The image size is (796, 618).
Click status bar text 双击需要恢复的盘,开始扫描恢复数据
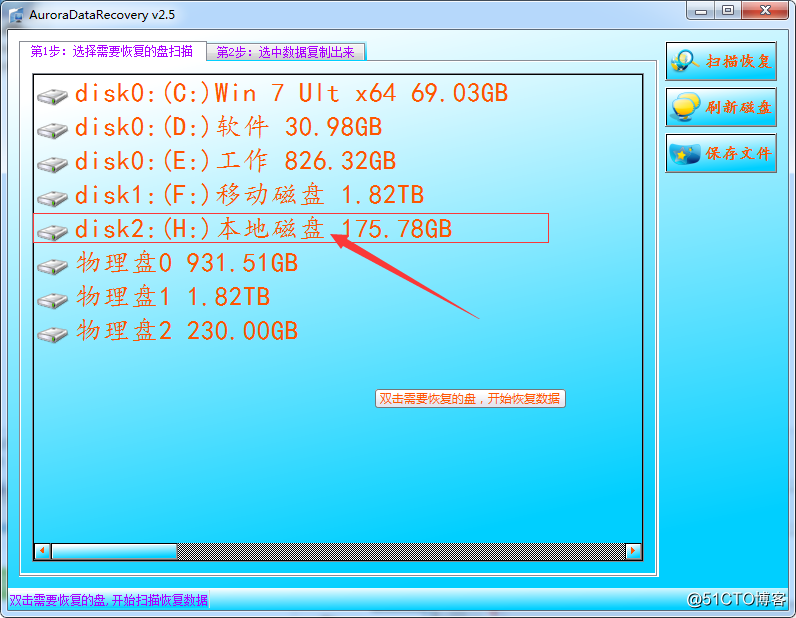[x=109, y=600]
